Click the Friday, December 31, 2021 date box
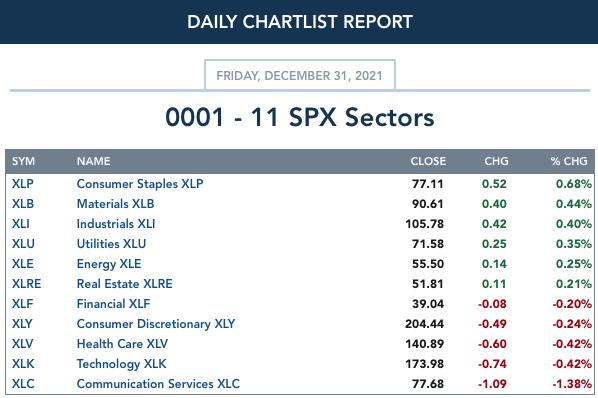This screenshot has height=398, width=598. click(x=300, y=75)
